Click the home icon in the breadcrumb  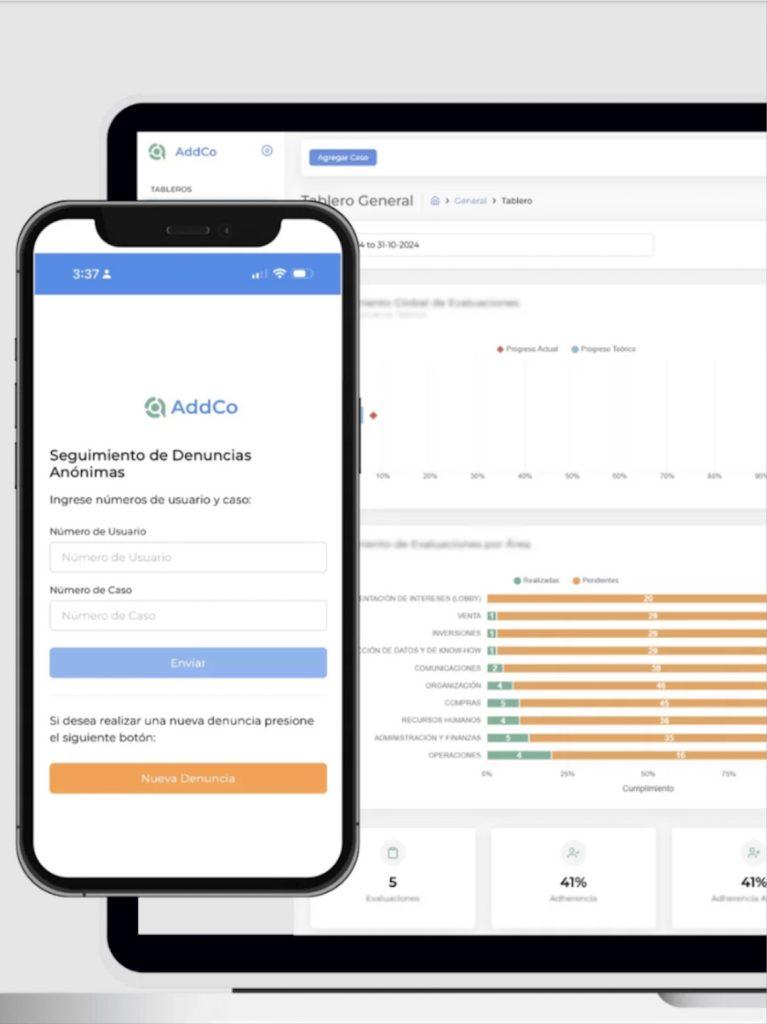[x=435, y=200]
